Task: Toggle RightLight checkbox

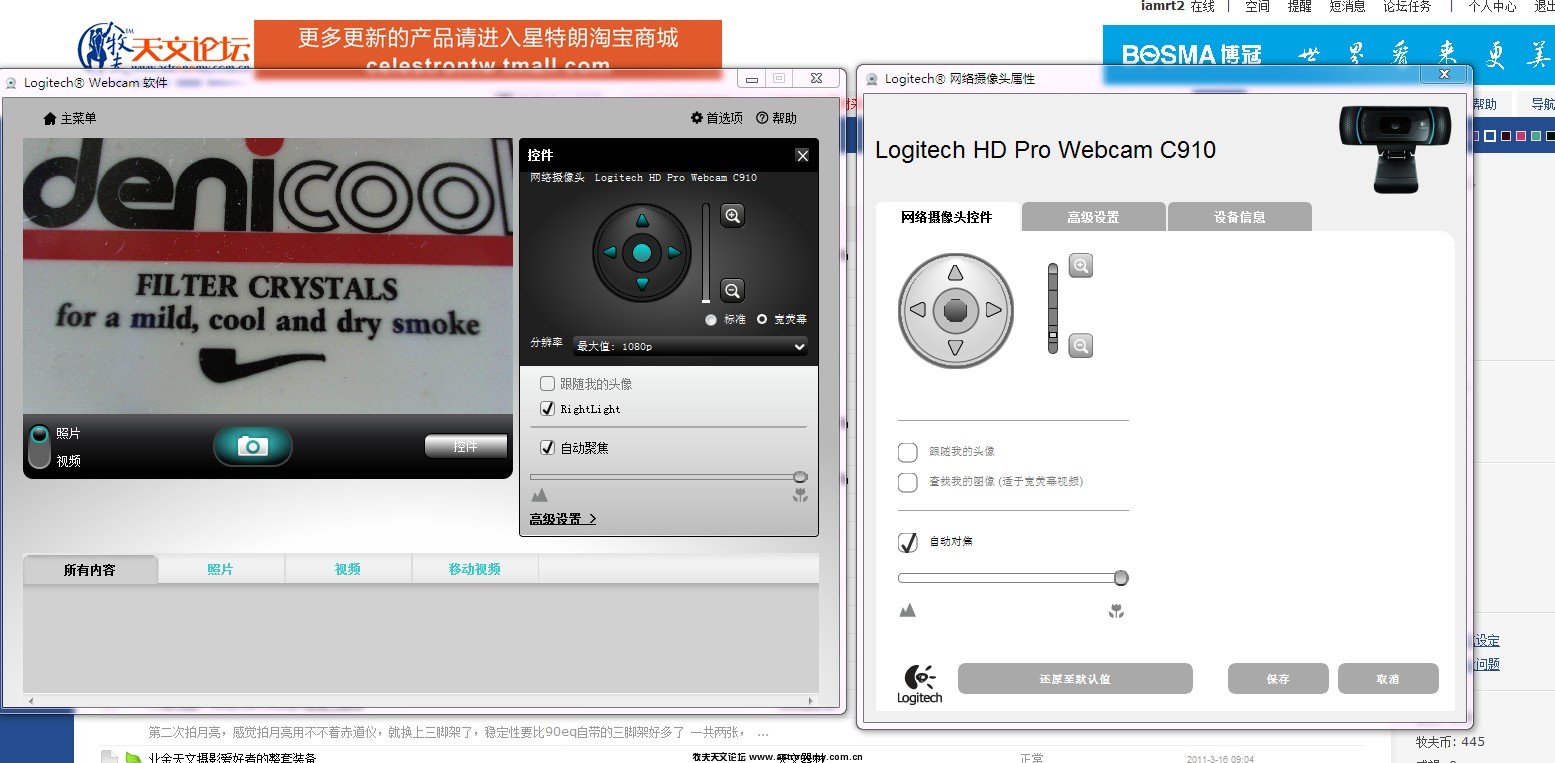Action: click(547, 409)
